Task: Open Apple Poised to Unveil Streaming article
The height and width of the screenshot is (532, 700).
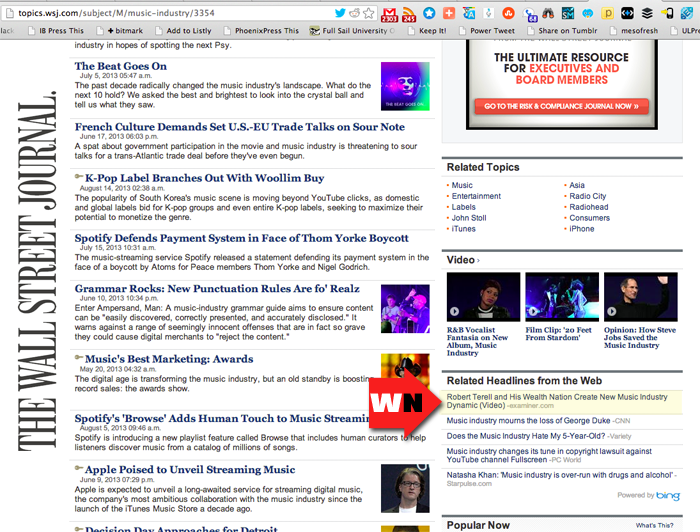Action: [190, 470]
